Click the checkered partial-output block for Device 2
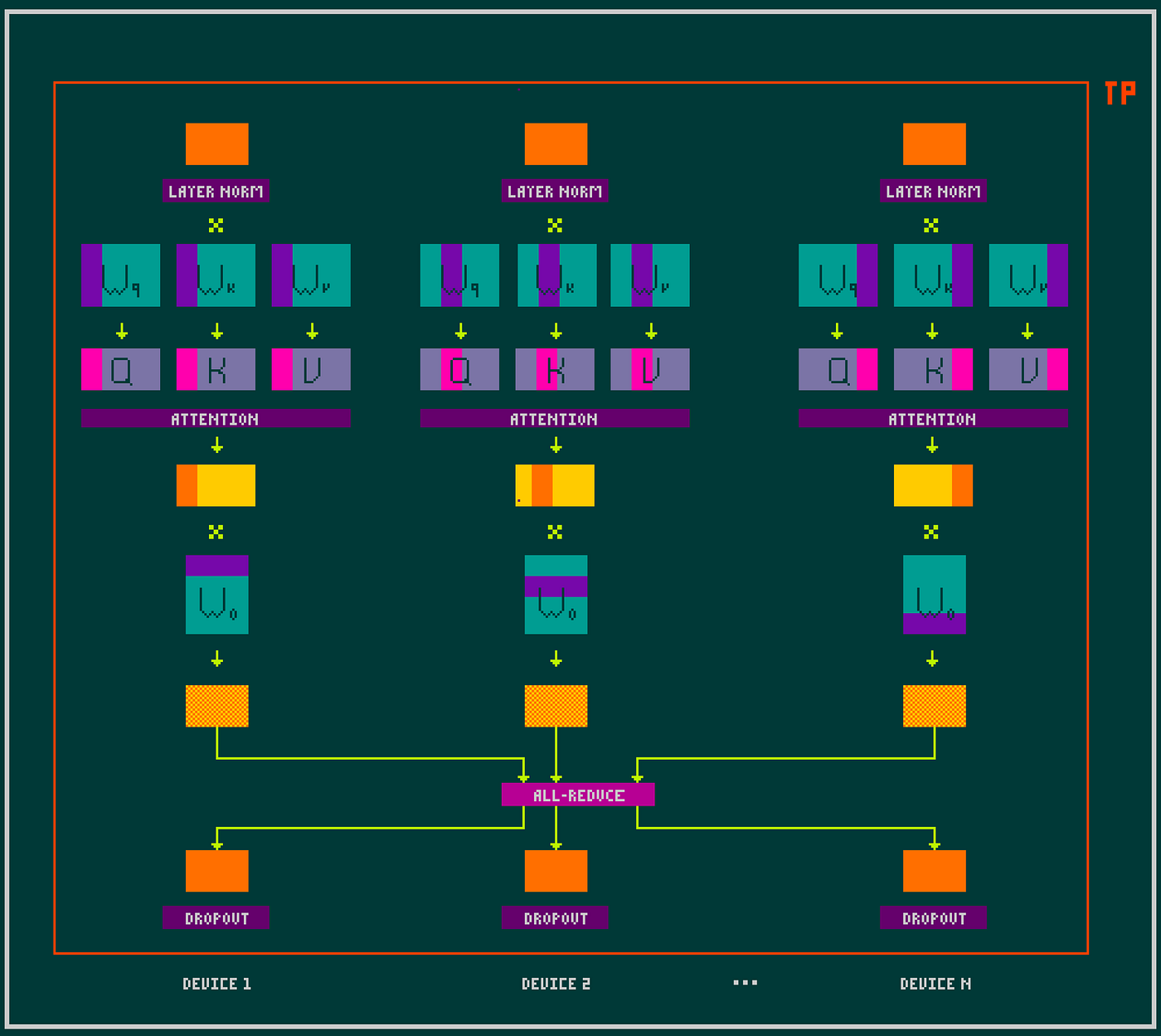 coord(556,706)
